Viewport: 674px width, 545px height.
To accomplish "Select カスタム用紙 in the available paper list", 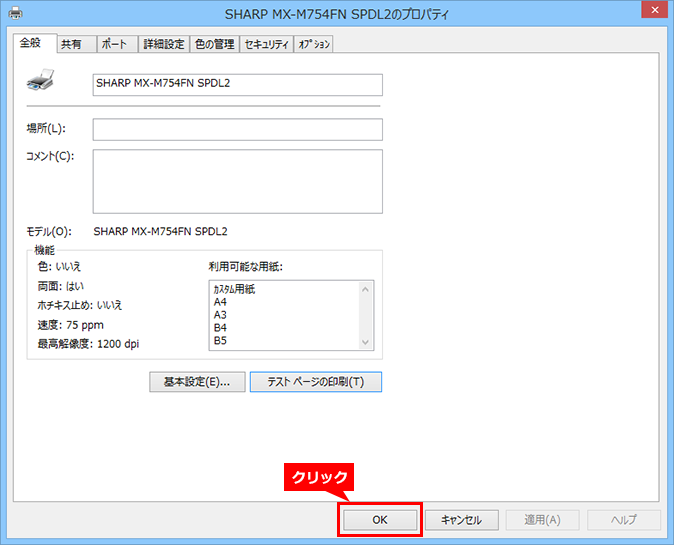I will tap(234, 289).
